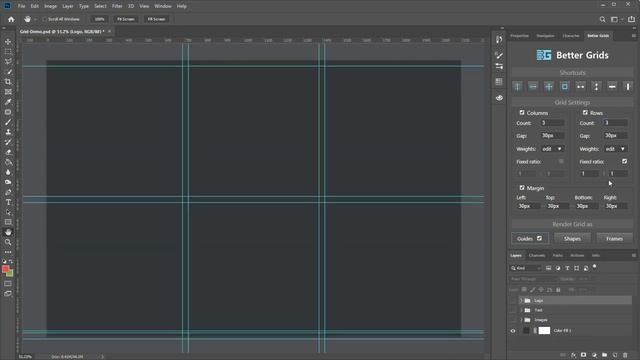Render the grid as Shapes
The height and width of the screenshot is (360, 640).
click(x=572, y=238)
